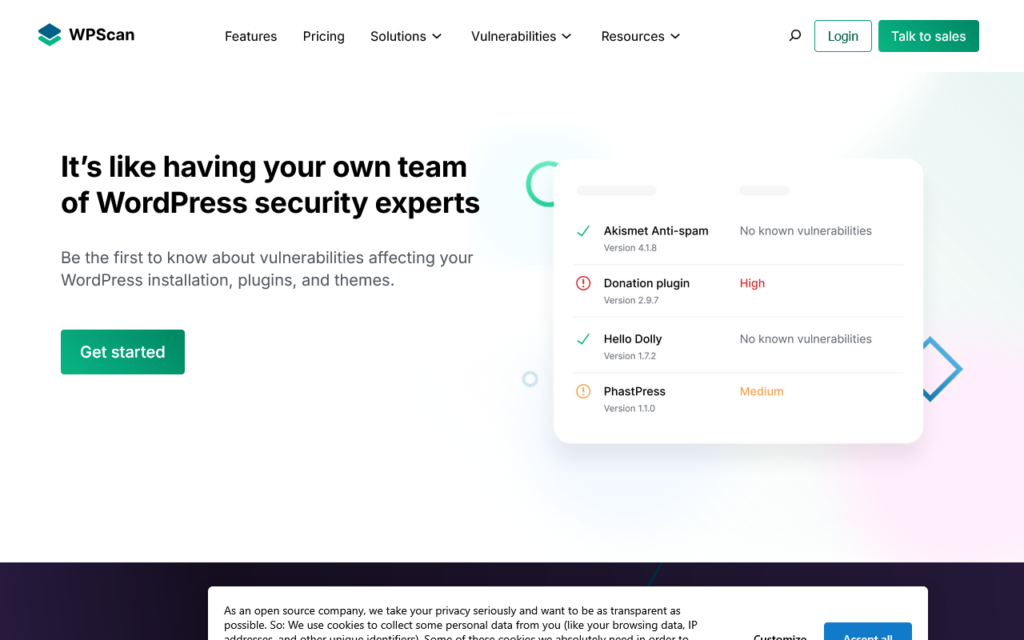The image size is (1024, 640).
Task: Click Version 1.7.2 text
Action: [630, 356]
